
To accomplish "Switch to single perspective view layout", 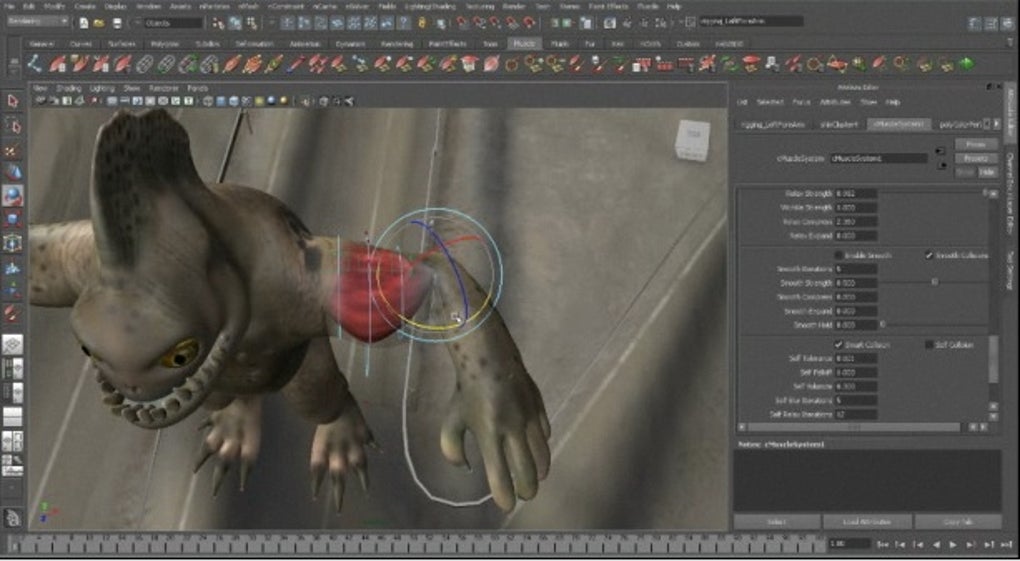I will (x=12, y=344).
